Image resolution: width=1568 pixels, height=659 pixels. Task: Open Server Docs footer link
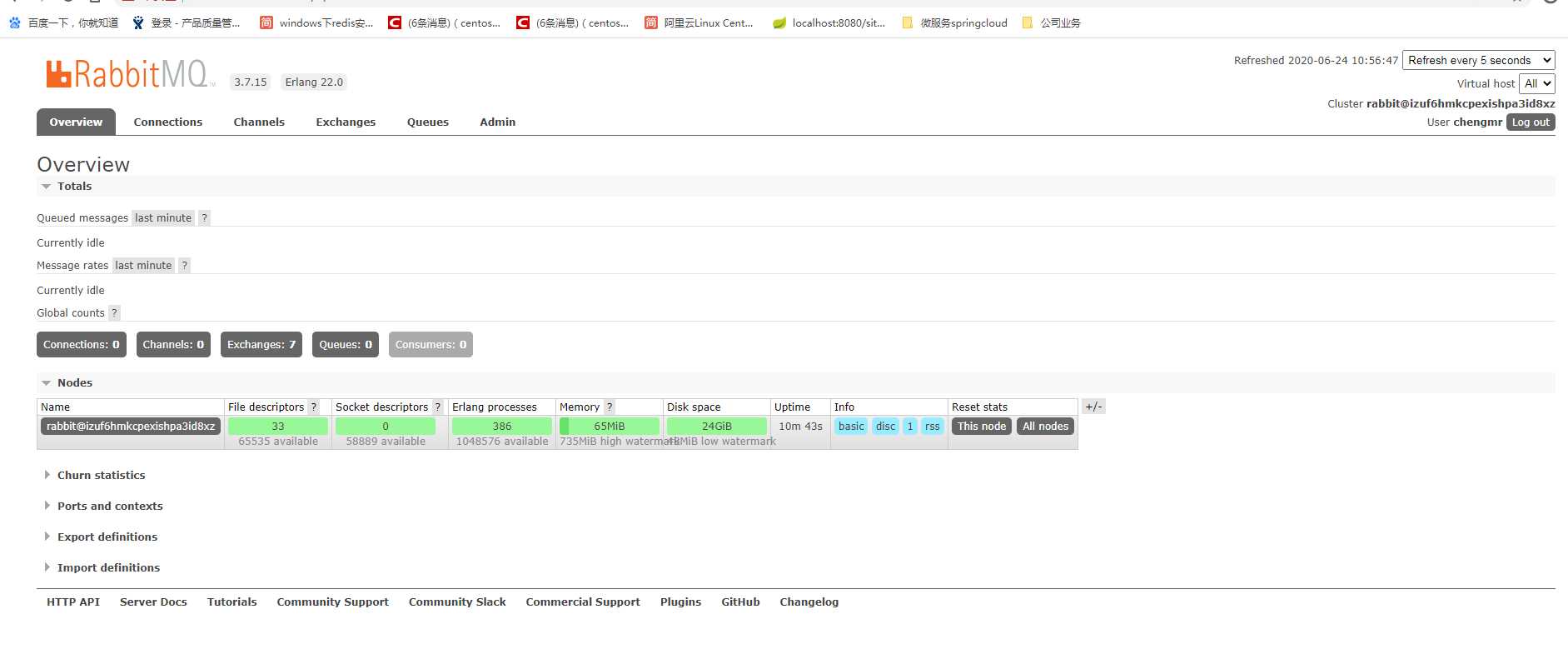[x=153, y=602]
